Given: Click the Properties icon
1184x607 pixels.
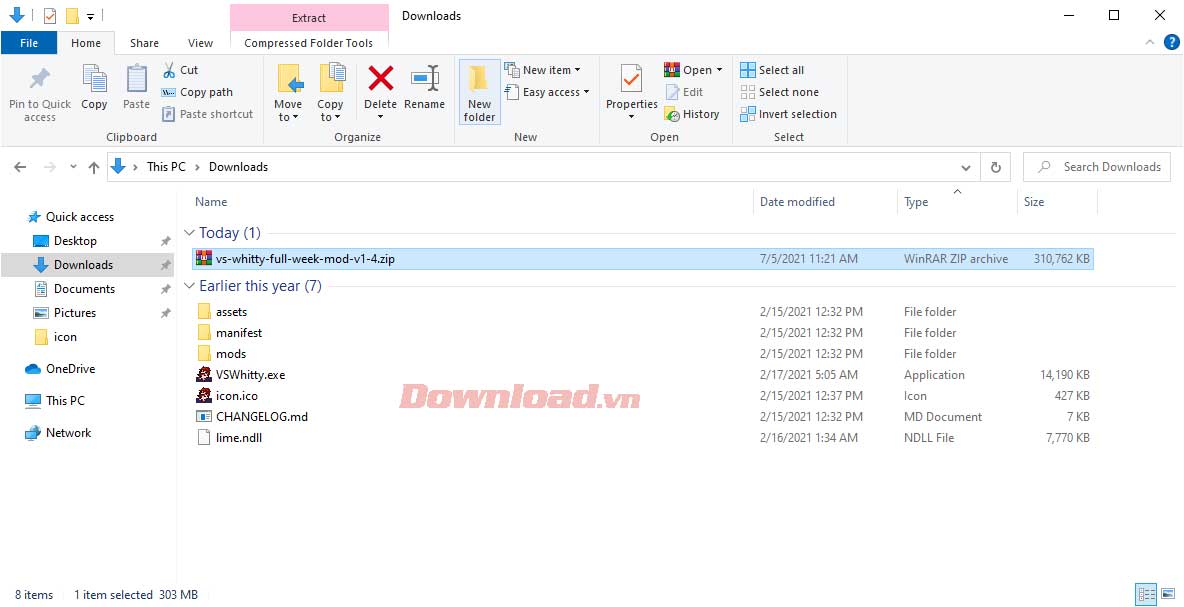Looking at the screenshot, I should coord(631,79).
